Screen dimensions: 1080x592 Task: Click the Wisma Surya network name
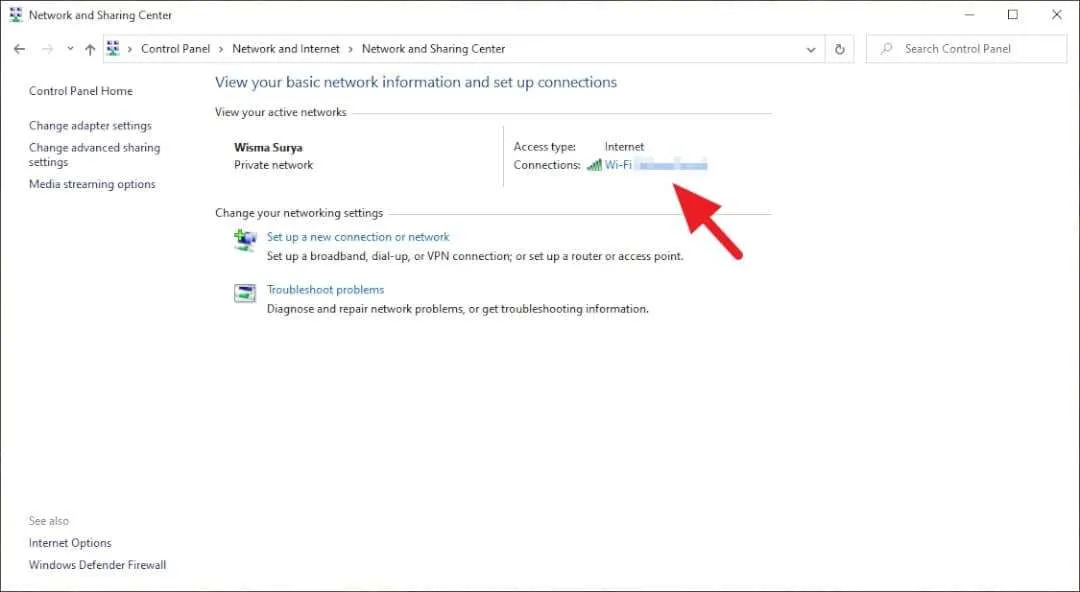(x=268, y=147)
